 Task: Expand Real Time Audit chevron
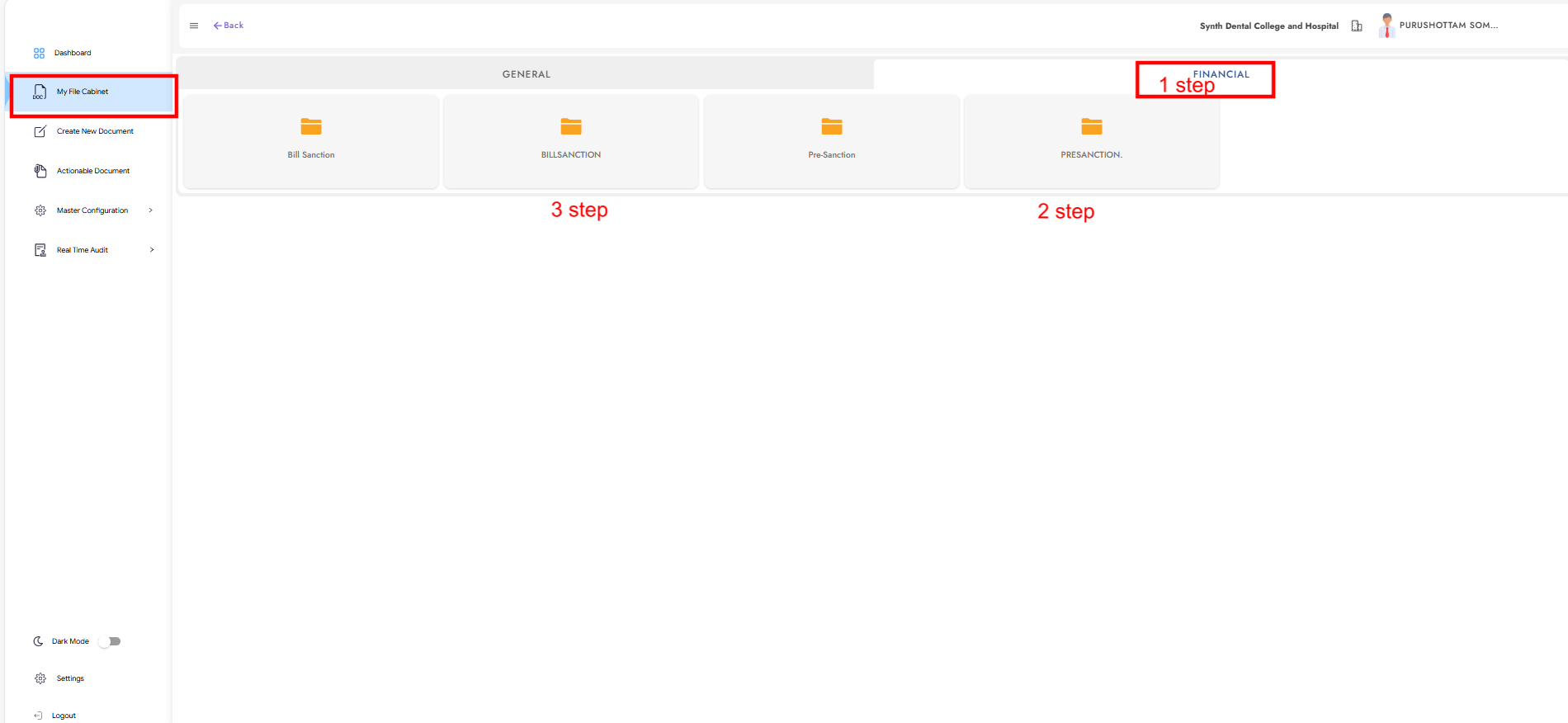pos(152,250)
